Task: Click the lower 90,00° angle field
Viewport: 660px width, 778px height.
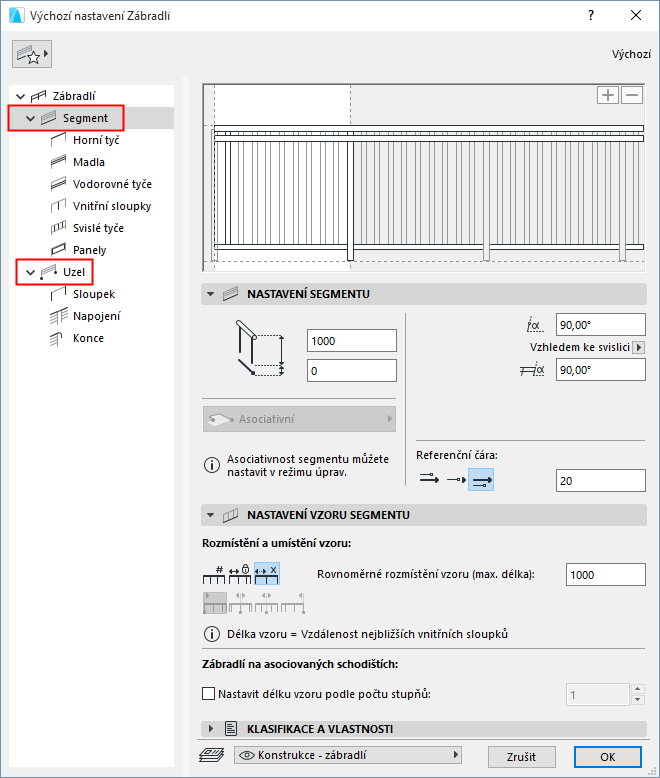Action: click(x=601, y=370)
